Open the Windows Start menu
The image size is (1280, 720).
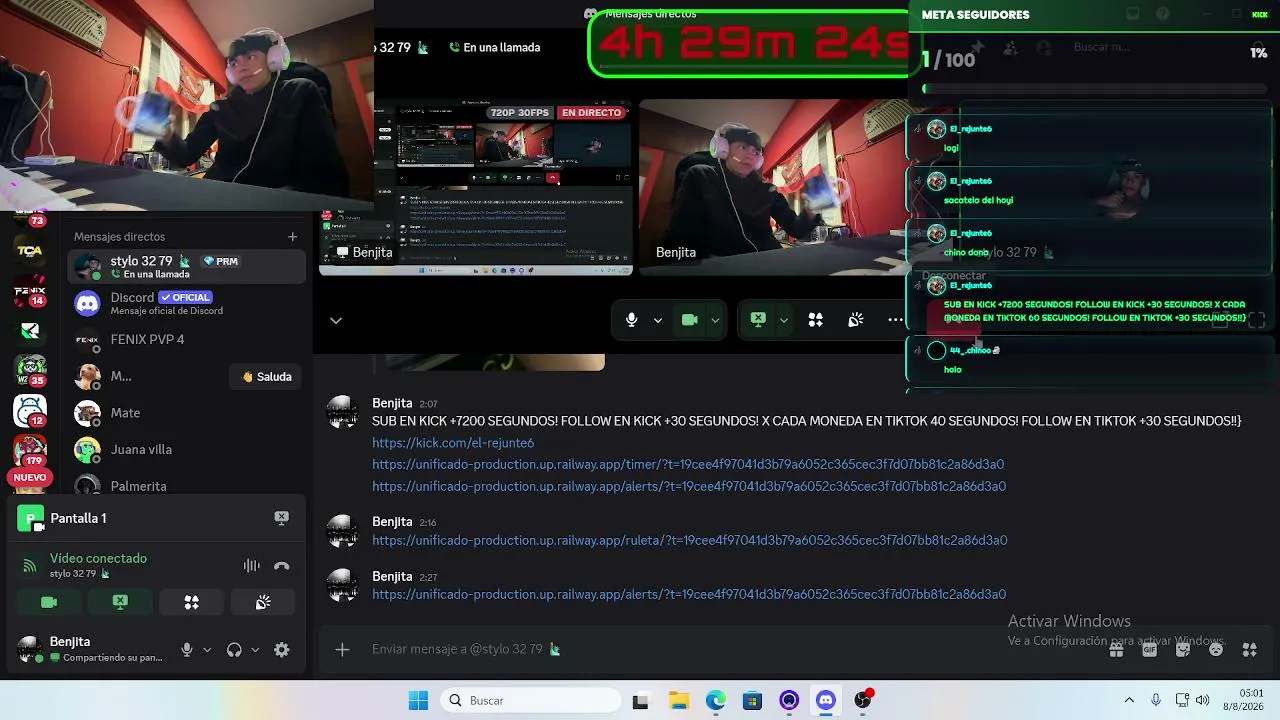tap(418, 700)
